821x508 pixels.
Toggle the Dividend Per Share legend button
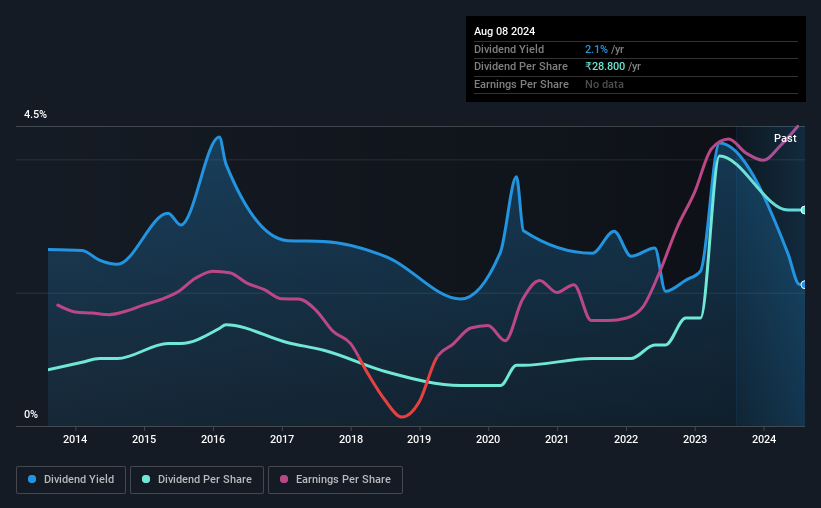[197, 480]
